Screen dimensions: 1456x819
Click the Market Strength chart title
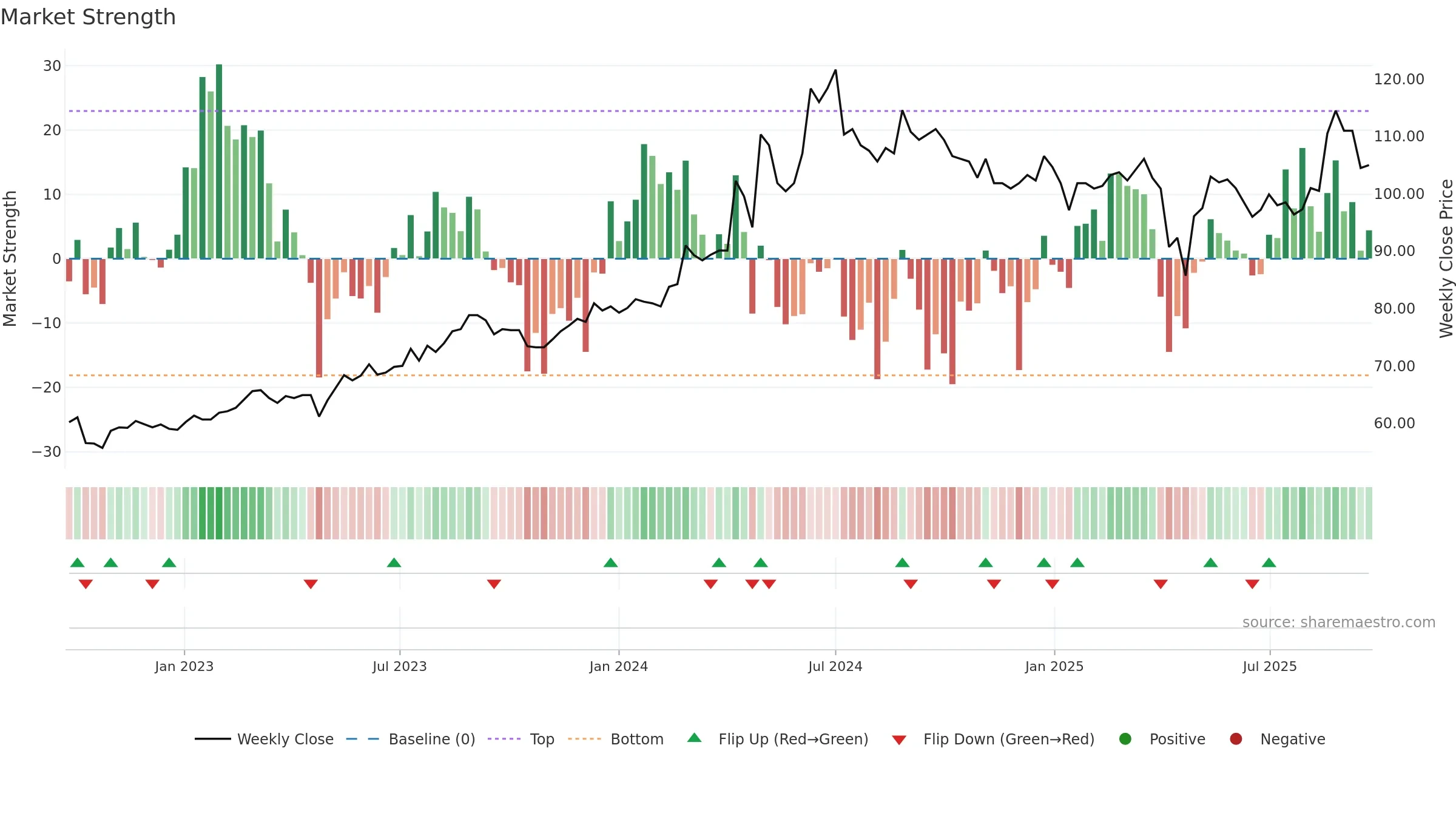tap(88, 17)
